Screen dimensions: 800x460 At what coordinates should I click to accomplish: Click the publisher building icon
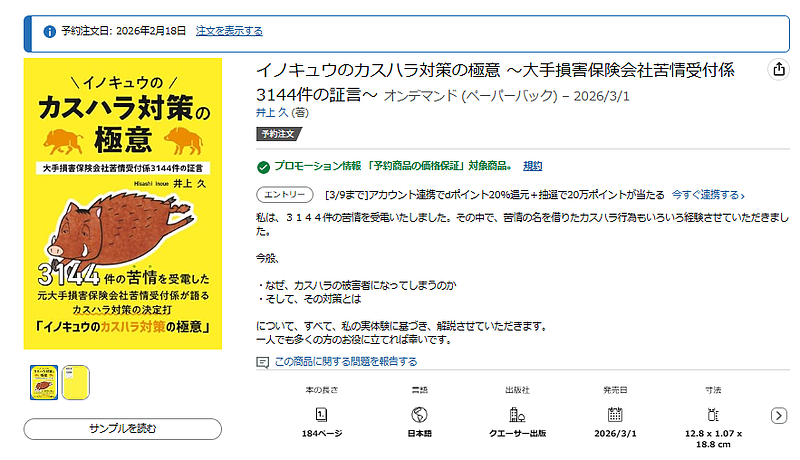tap(517, 415)
